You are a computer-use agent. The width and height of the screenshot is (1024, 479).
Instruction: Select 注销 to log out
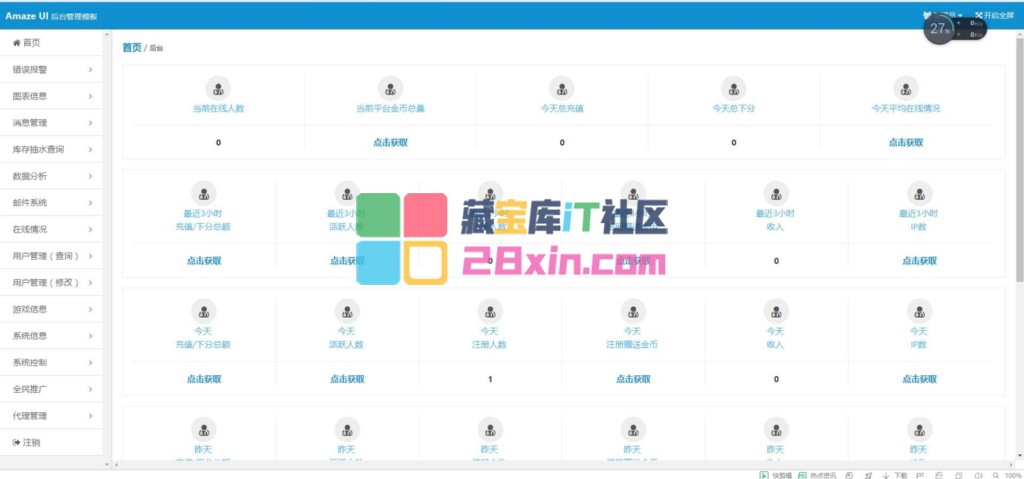(51, 442)
